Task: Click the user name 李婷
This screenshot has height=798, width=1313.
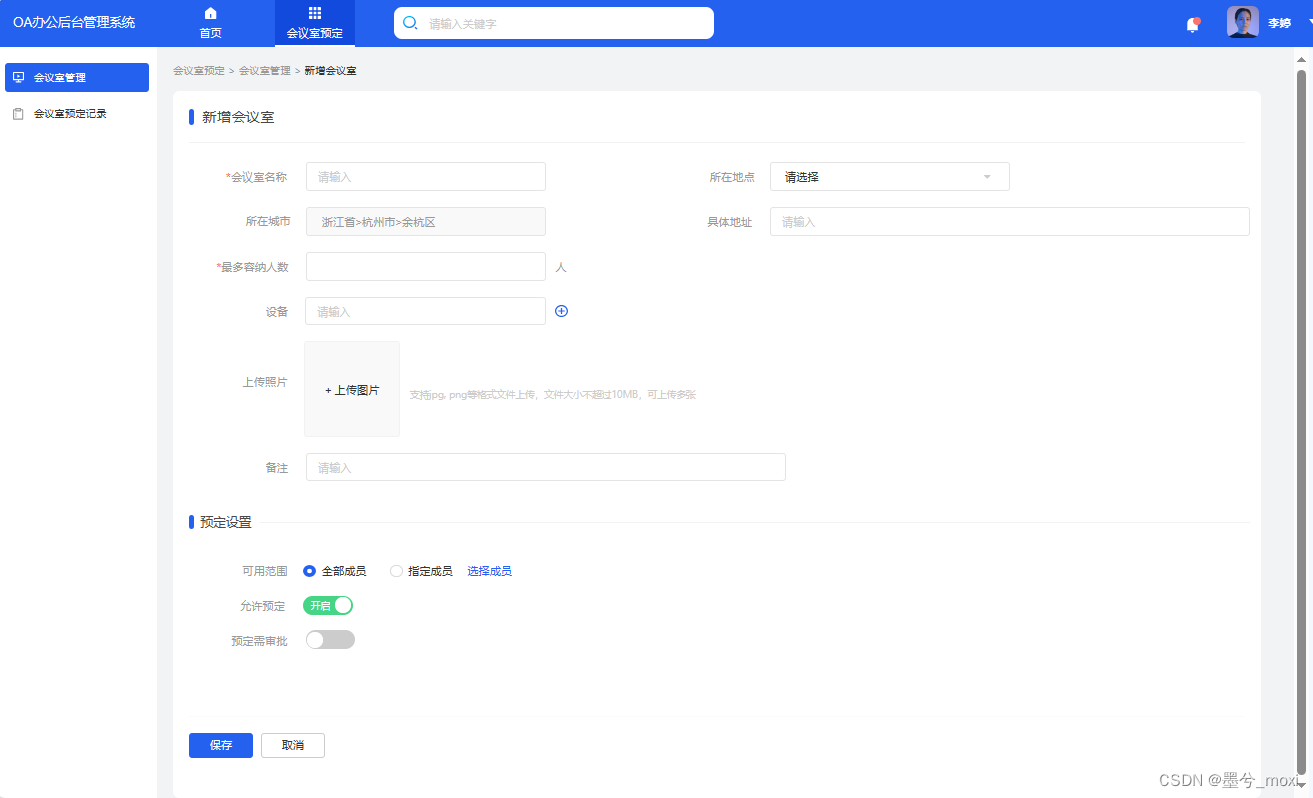Action: pos(1279,23)
